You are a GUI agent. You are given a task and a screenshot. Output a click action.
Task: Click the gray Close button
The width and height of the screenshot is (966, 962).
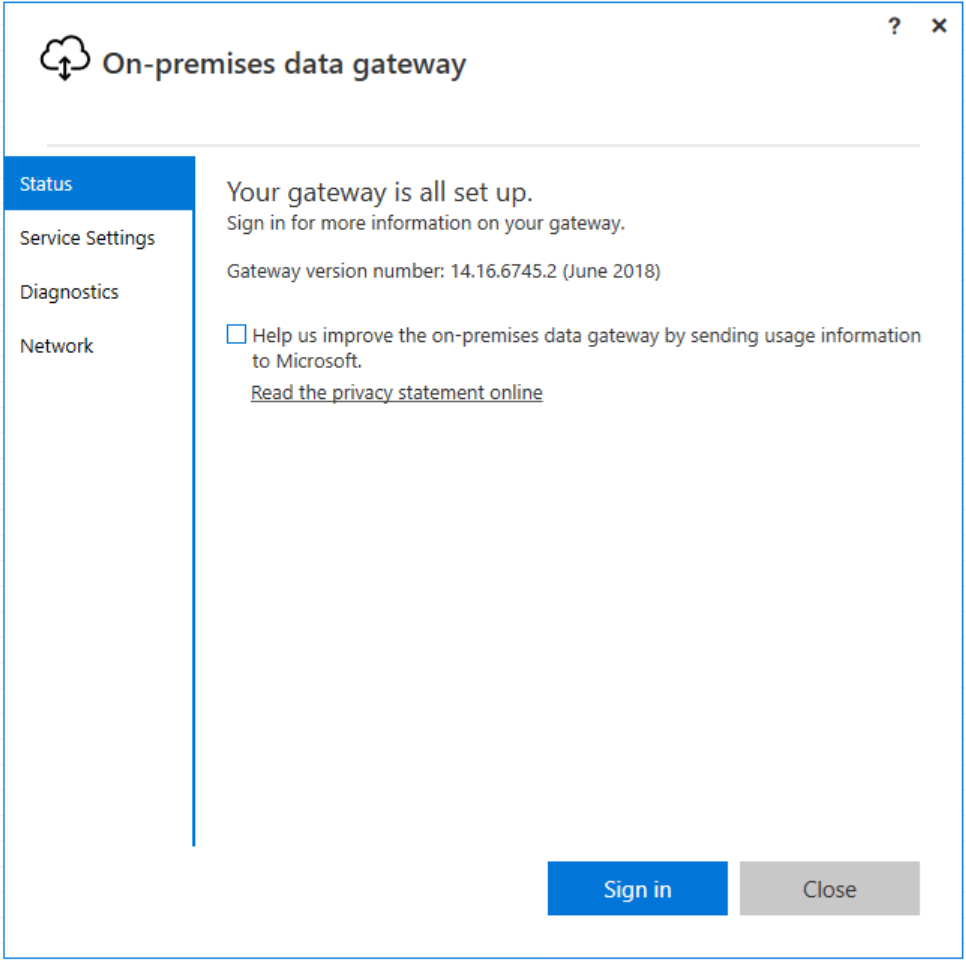coord(829,889)
